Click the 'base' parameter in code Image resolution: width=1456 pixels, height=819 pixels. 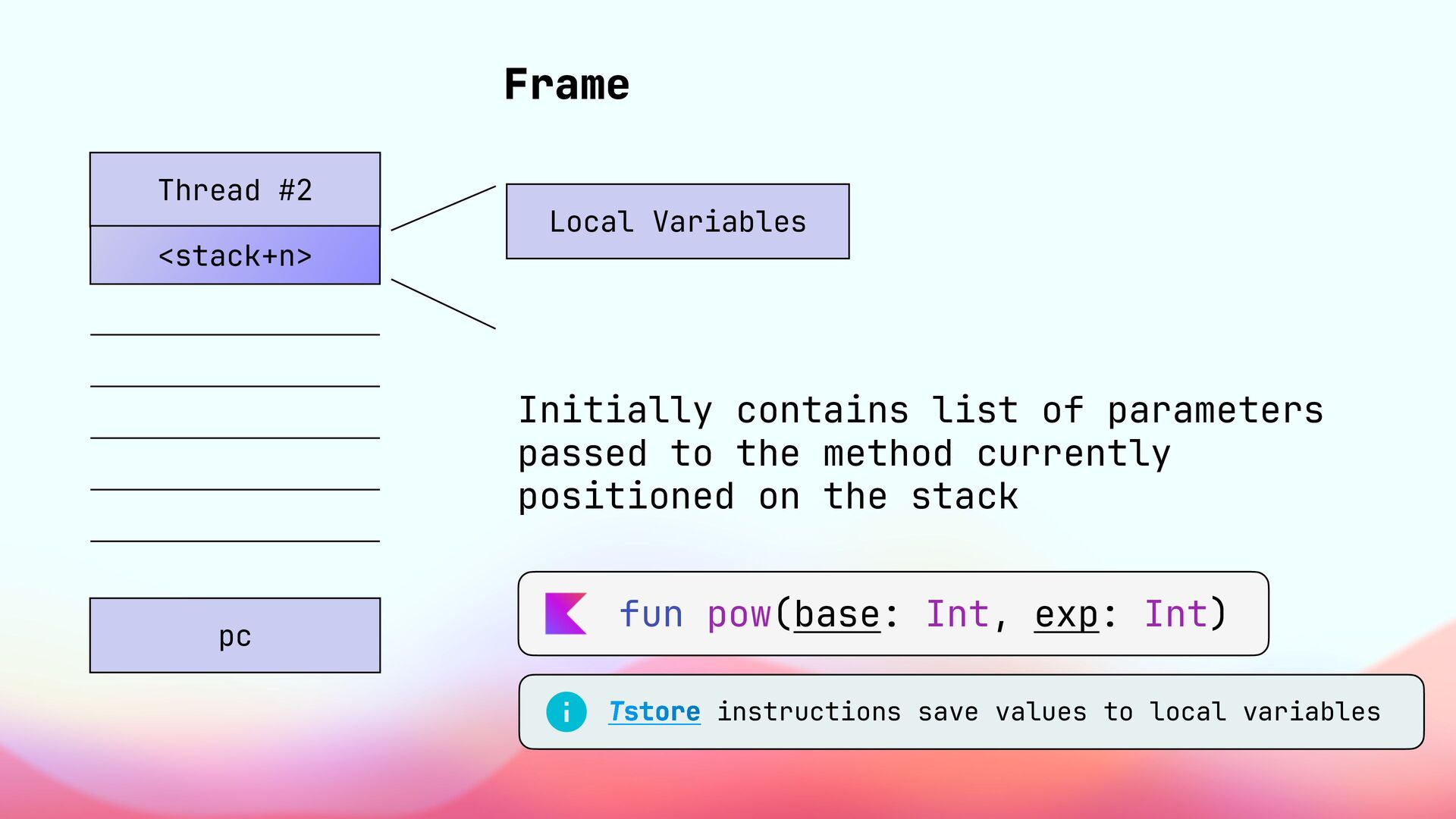[837, 614]
